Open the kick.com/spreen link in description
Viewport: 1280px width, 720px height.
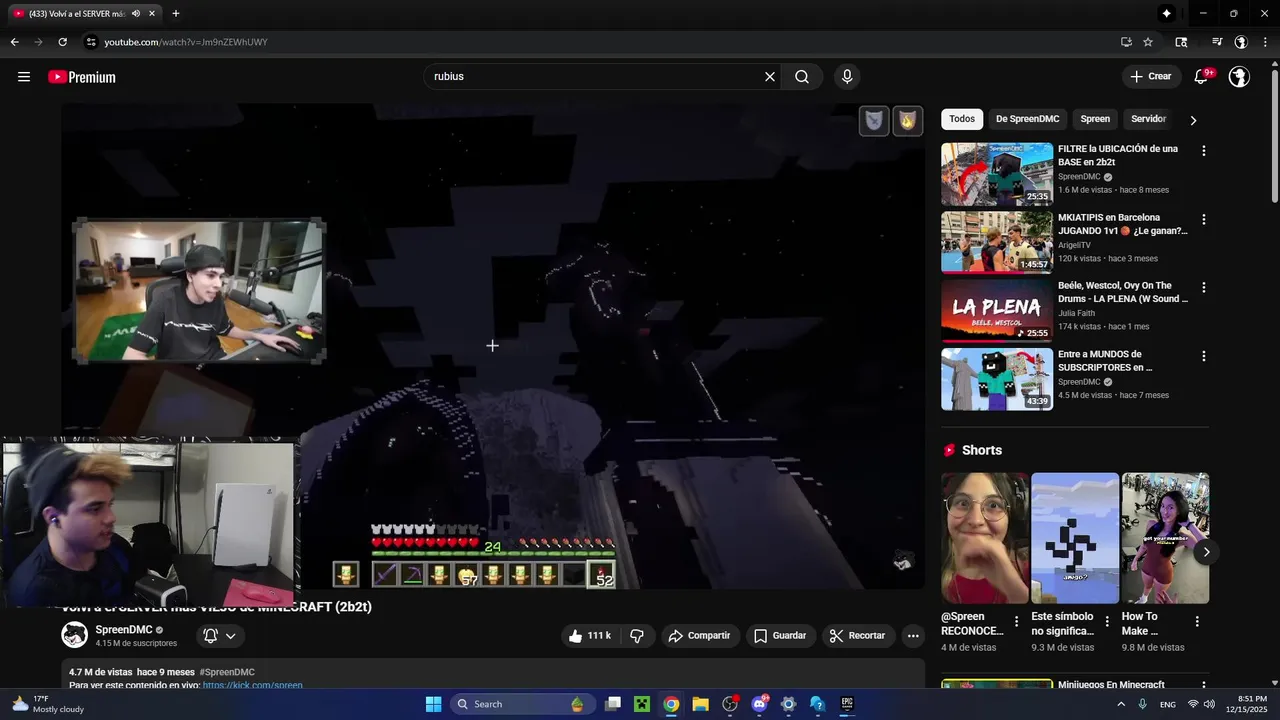click(252, 686)
